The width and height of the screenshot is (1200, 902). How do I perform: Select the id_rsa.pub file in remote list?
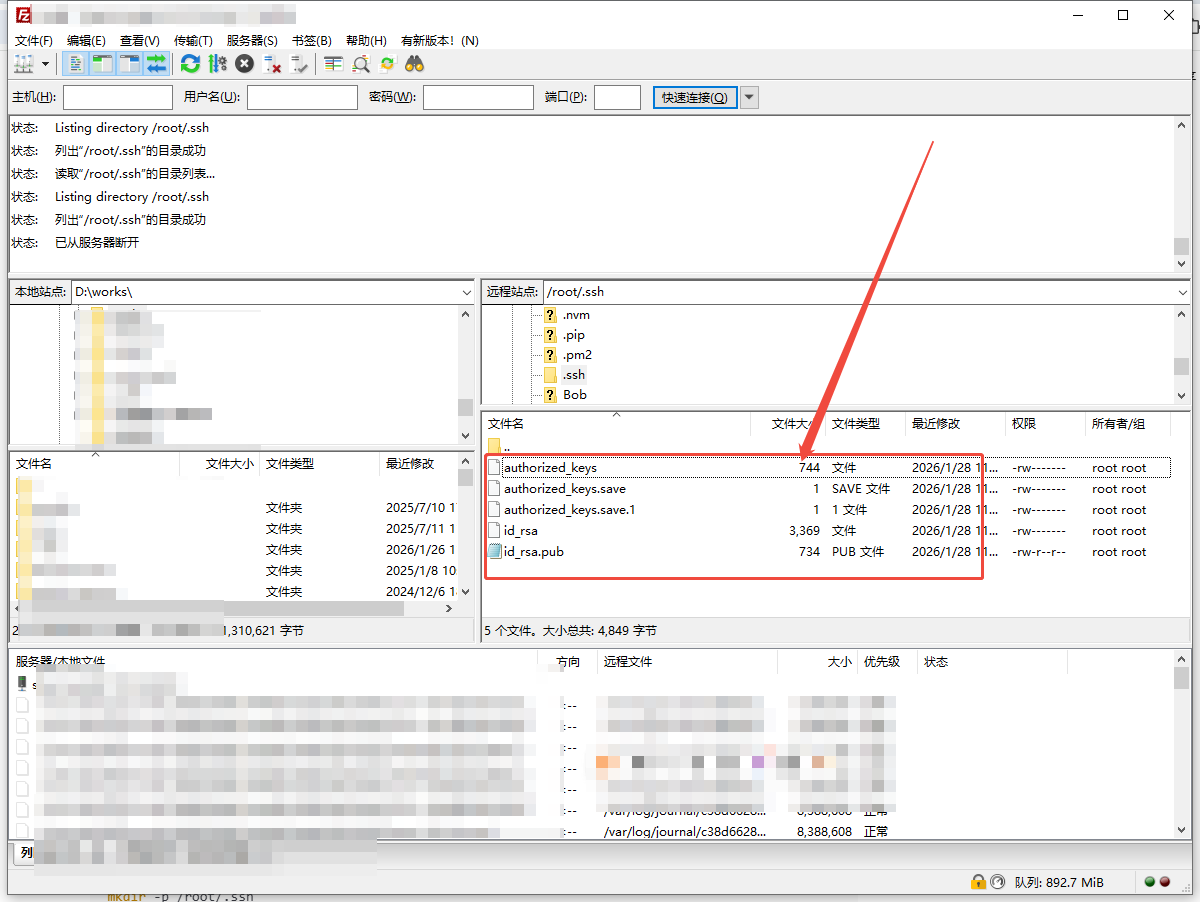[533, 552]
